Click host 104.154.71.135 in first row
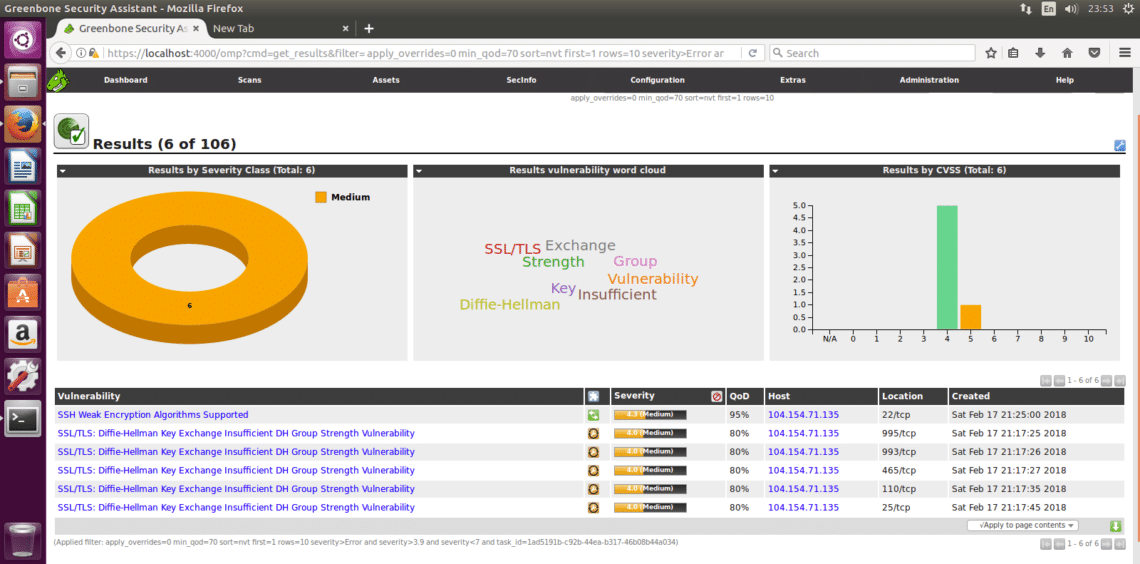1140x564 pixels. [802, 414]
